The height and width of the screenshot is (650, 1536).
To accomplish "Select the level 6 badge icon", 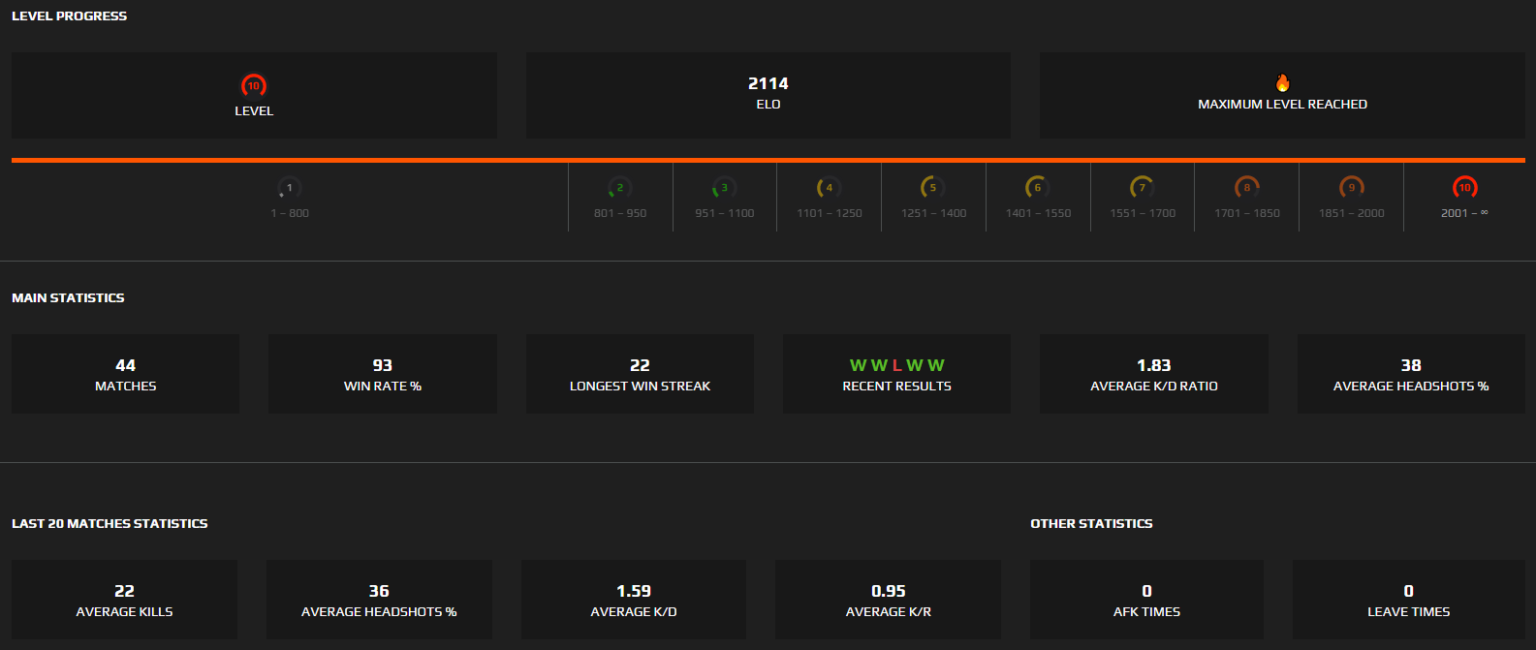I will [x=1037, y=186].
